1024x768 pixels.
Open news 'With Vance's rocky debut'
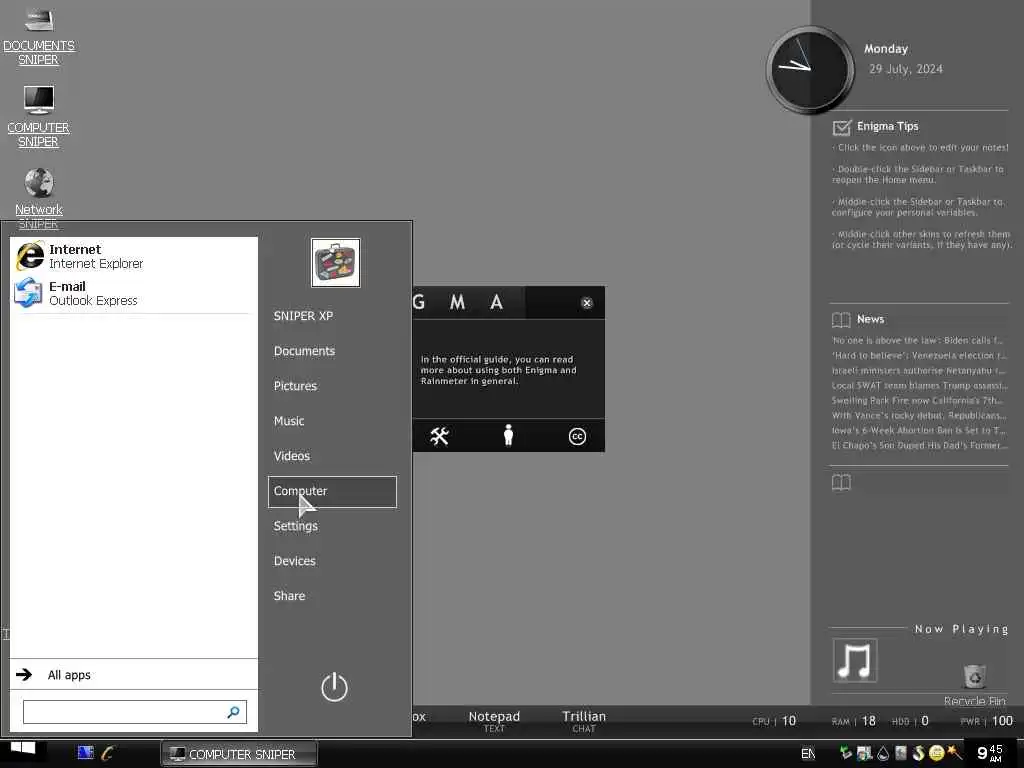(918, 415)
